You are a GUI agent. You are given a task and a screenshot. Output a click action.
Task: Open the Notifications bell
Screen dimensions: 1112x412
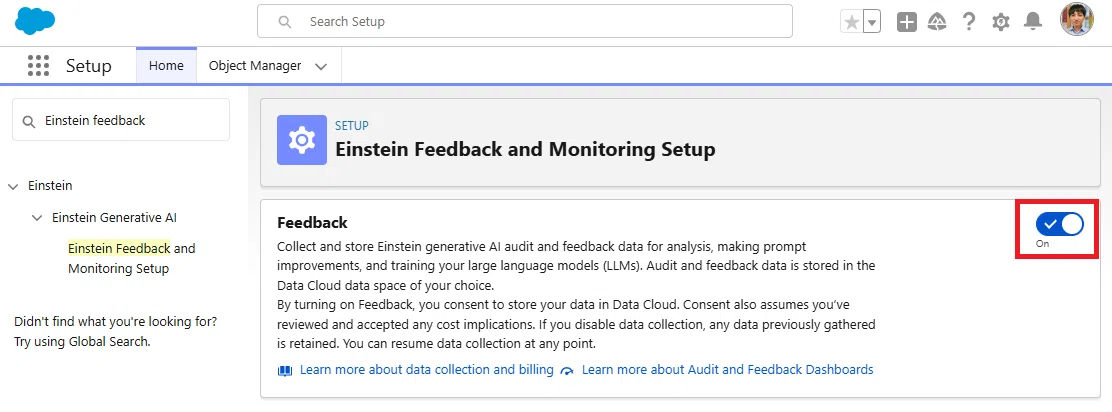click(x=1033, y=22)
